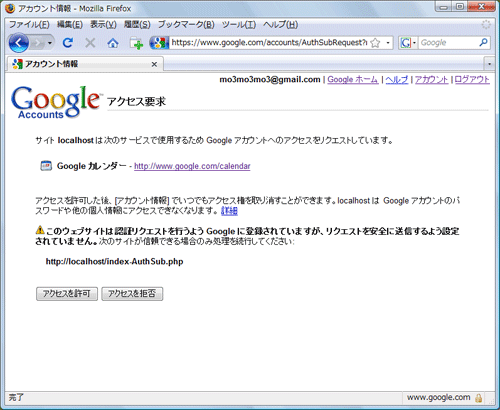This screenshot has height=410, width=500.
Task: Click the Google site icon in address bar
Action: click(159, 43)
